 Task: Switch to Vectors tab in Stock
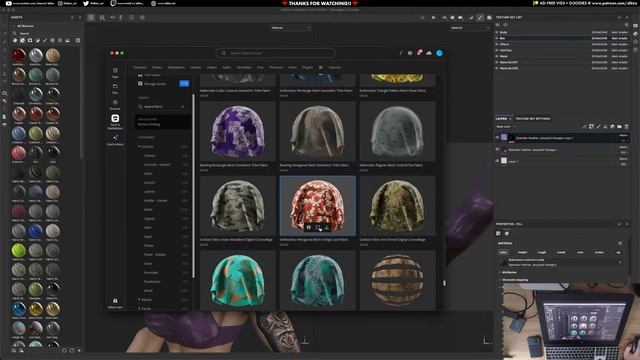pyautogui.click(x=196, y=67)
